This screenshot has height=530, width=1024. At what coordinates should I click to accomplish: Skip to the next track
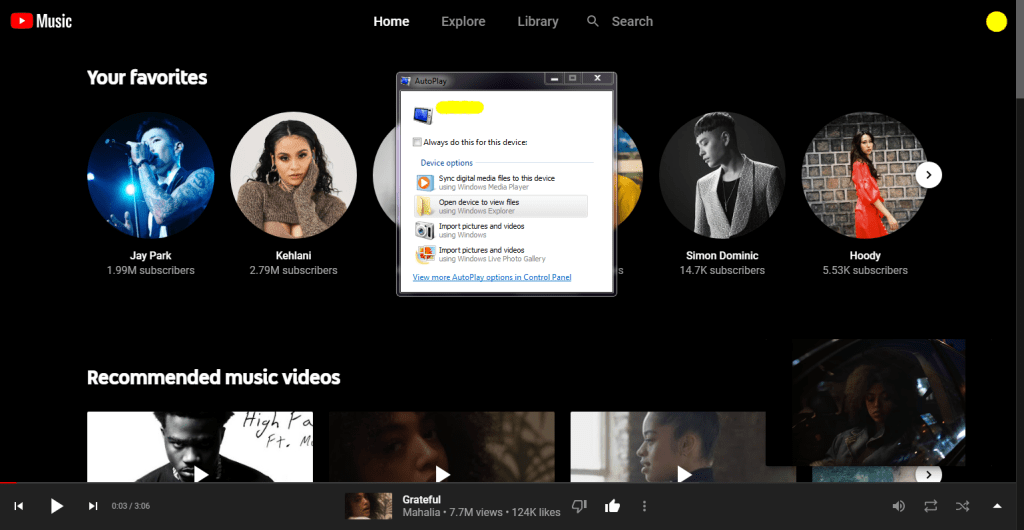(x=93, y=506)
